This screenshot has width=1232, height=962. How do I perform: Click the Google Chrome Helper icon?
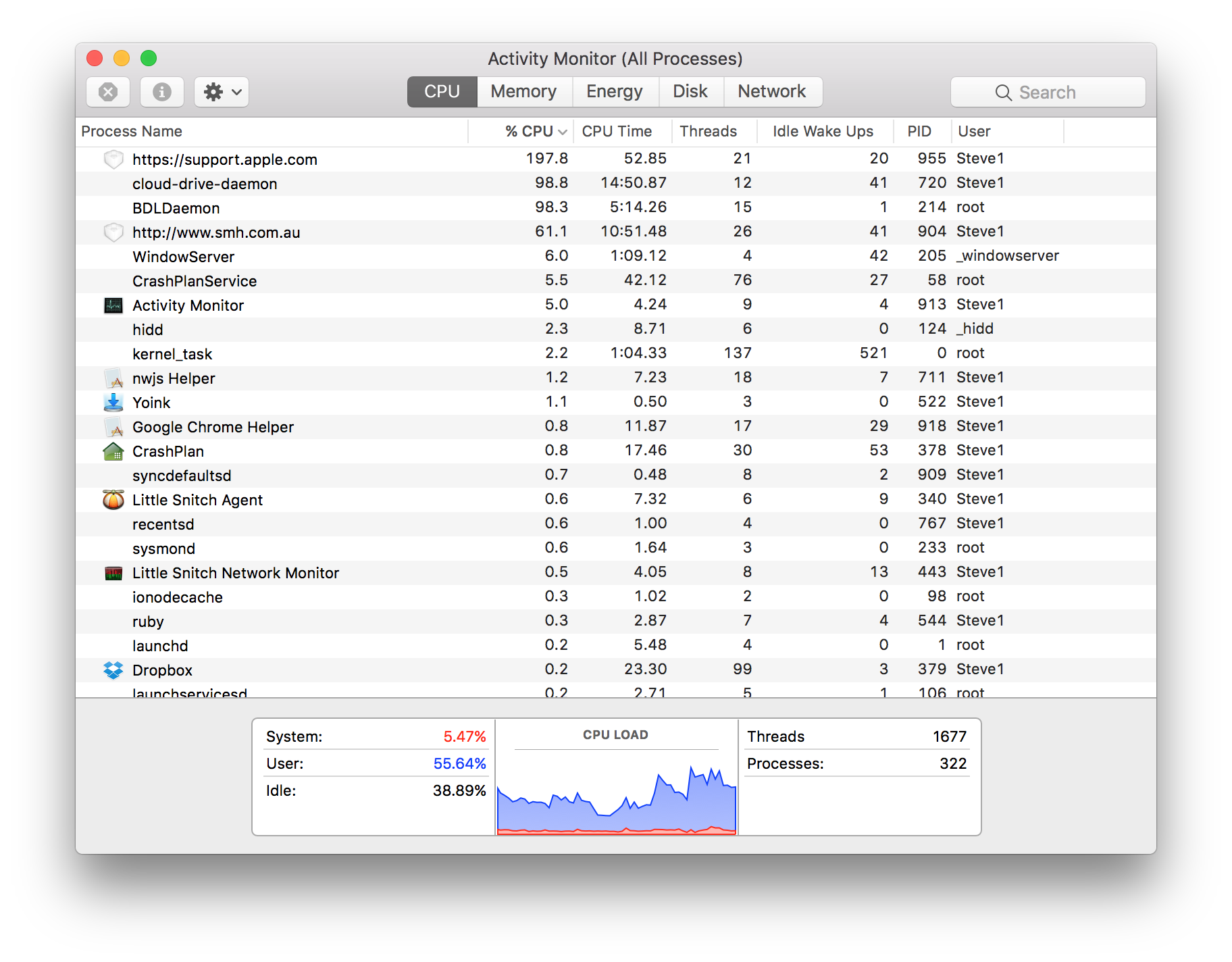tap(113, 427)
